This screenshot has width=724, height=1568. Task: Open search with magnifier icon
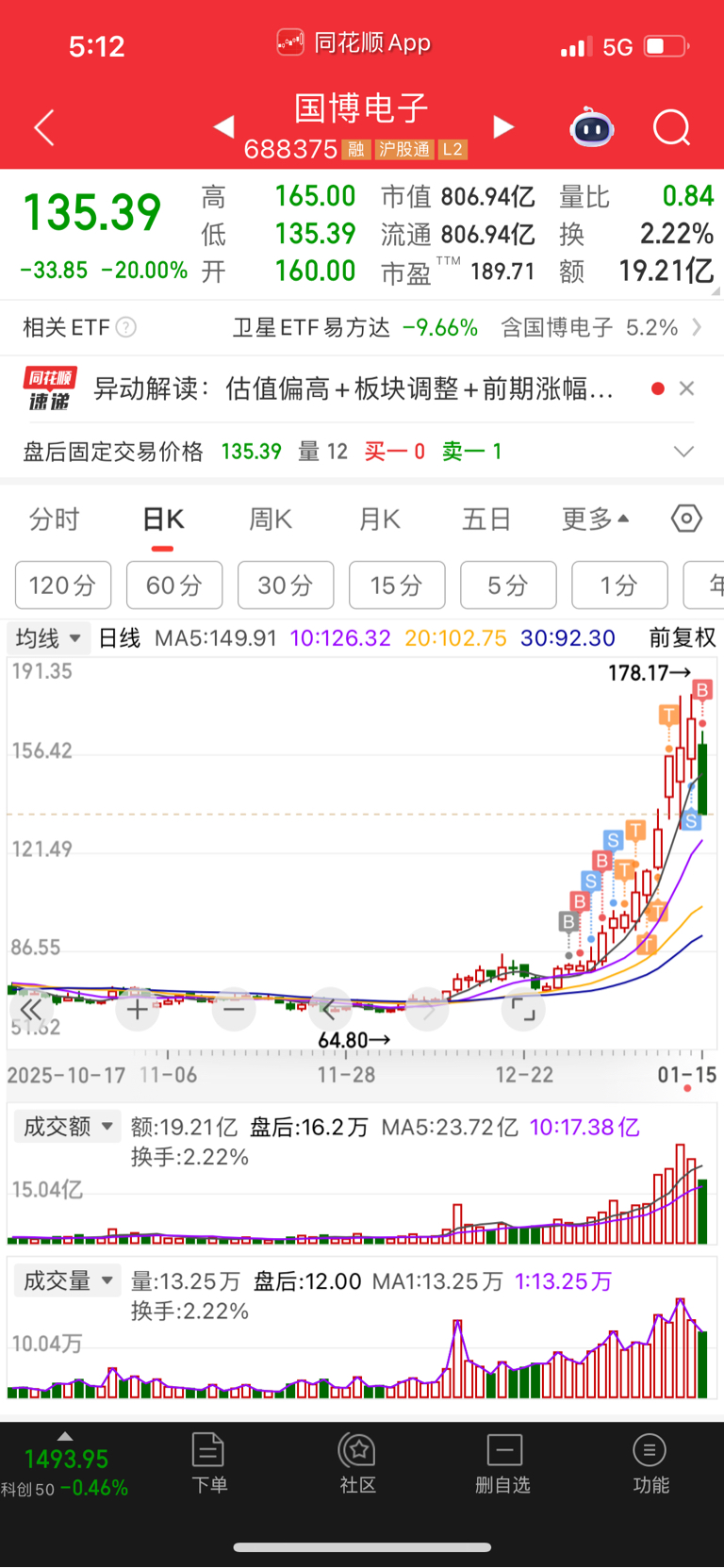click(672, 127)
